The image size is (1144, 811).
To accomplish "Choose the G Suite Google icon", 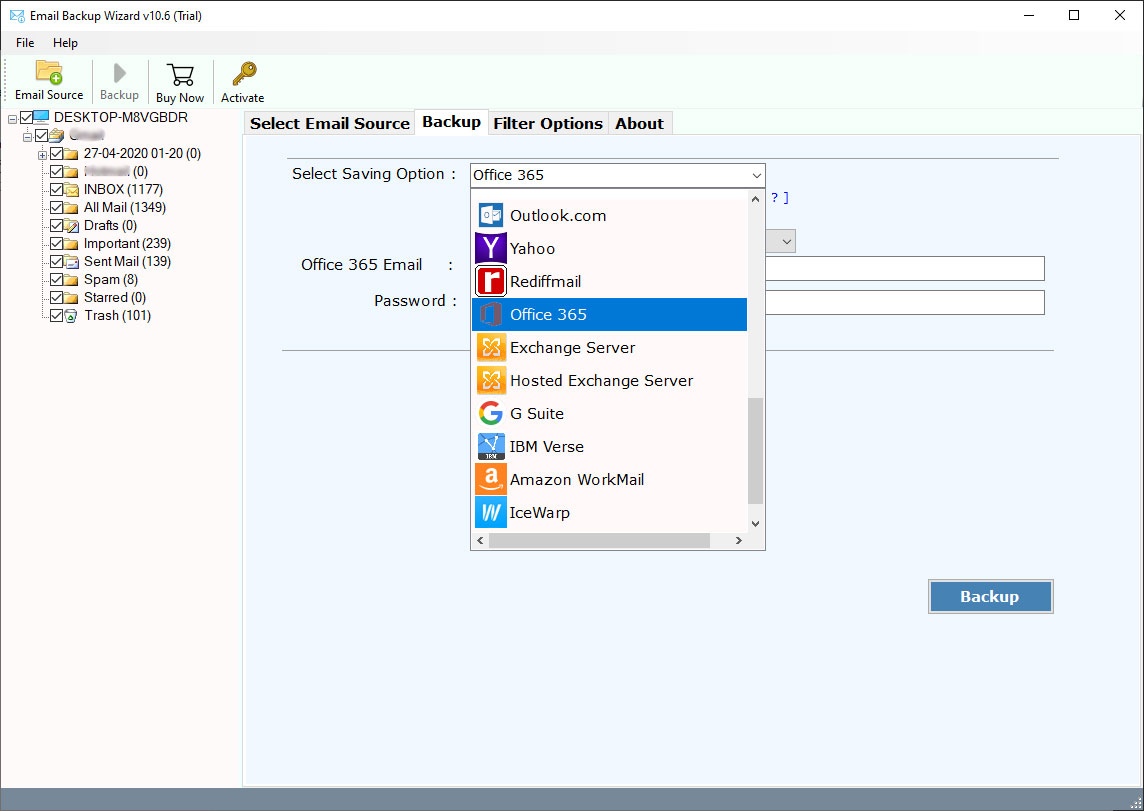I will pyautogui.click(x=490, y=413).
